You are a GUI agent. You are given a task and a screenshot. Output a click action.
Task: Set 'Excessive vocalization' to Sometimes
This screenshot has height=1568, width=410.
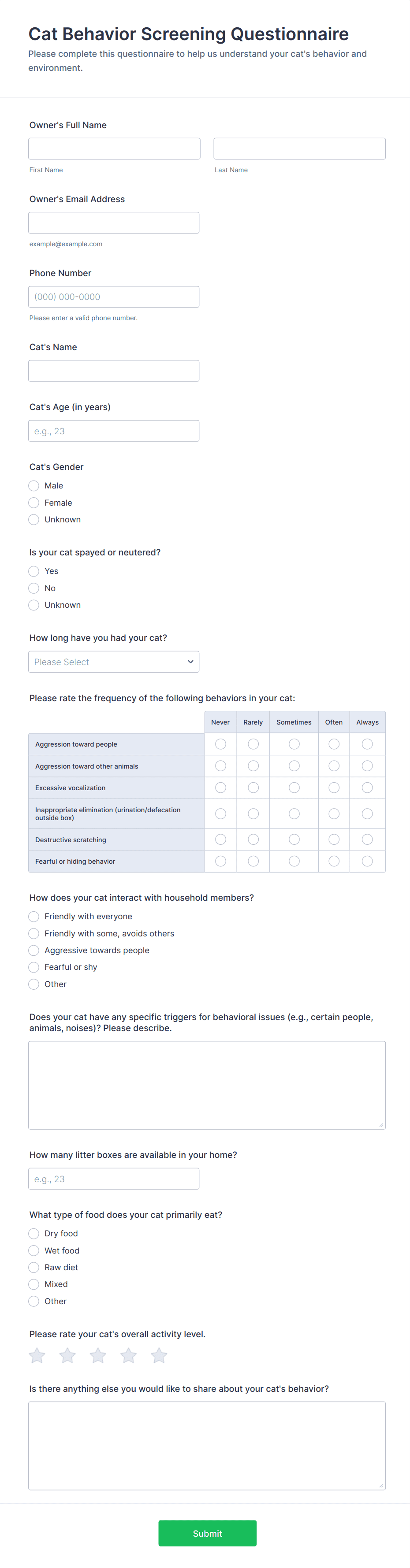pyautogui.click(x=294, y=788)
